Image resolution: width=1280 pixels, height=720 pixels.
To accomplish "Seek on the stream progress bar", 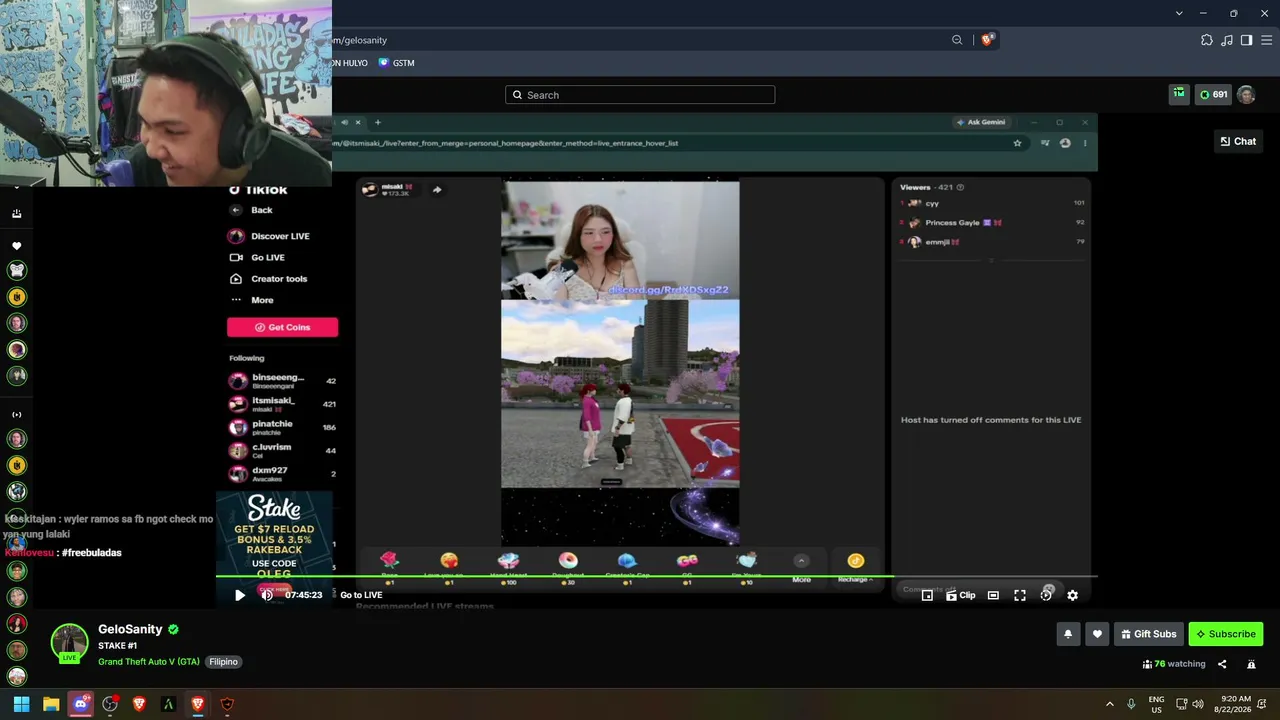I will point(656,576).
